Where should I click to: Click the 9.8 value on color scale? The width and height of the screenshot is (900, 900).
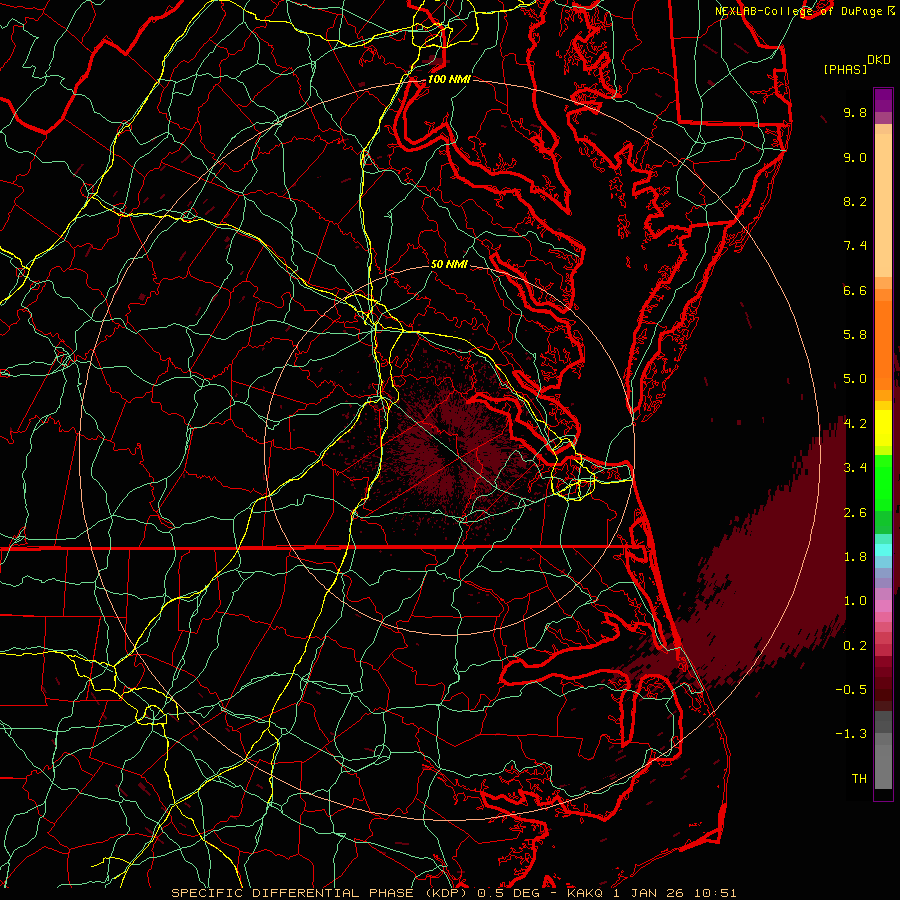[x=855, y=112]
